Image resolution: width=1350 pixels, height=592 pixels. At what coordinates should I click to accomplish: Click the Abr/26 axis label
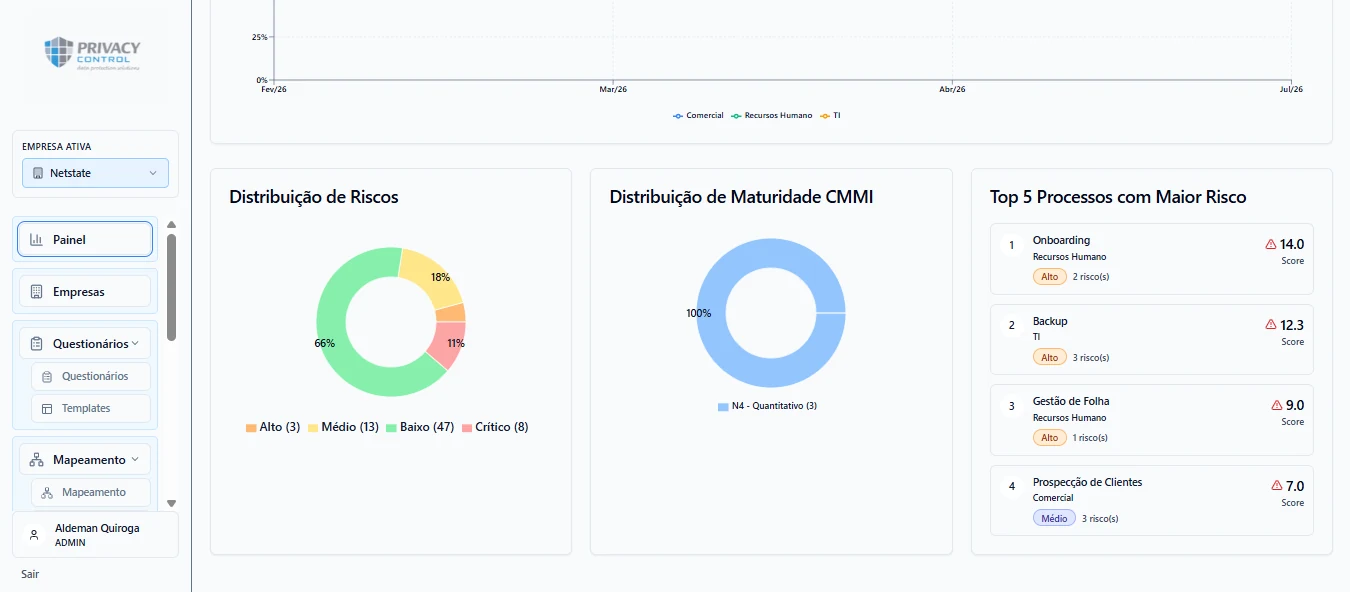[953, 89]
